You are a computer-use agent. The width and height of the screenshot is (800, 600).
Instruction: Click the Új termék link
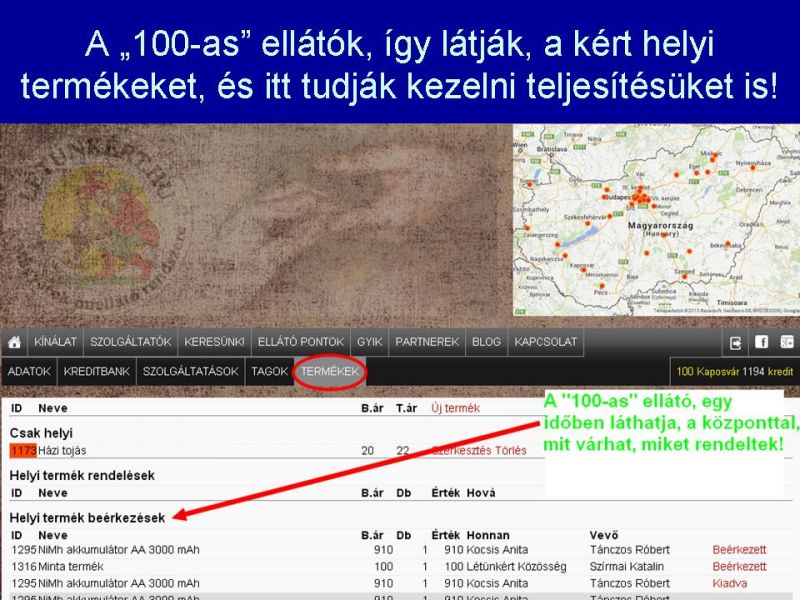(456, 408)
